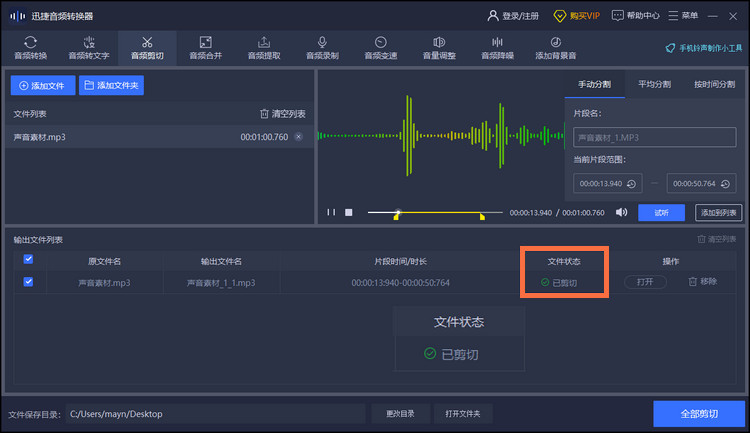Click 登录/注册 user account icon
This screenshot has height=433, width=750.
coord(513,16)
